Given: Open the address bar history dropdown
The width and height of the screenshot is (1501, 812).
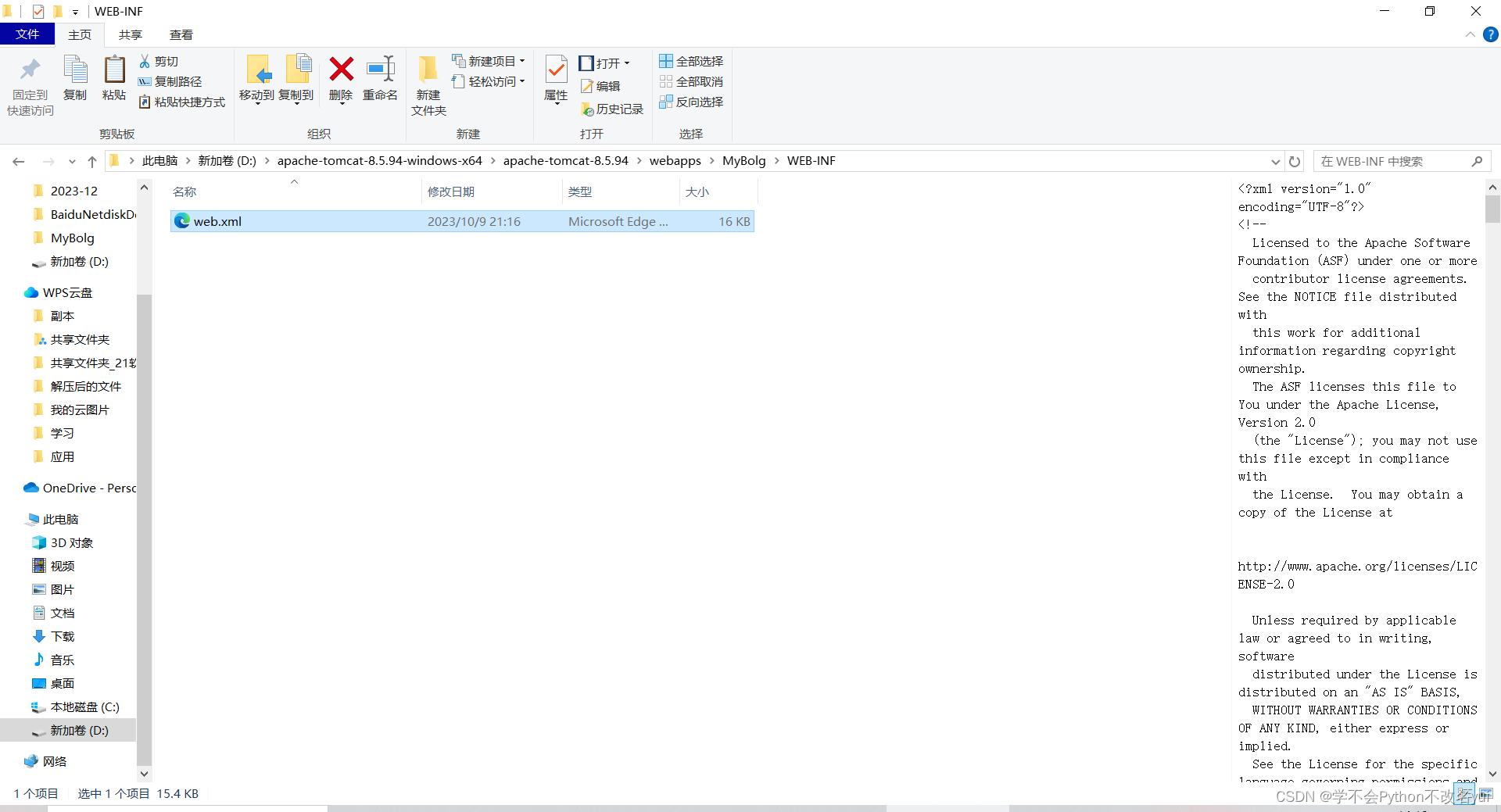Looking at the screenshot, I should tap(1276, 161).
